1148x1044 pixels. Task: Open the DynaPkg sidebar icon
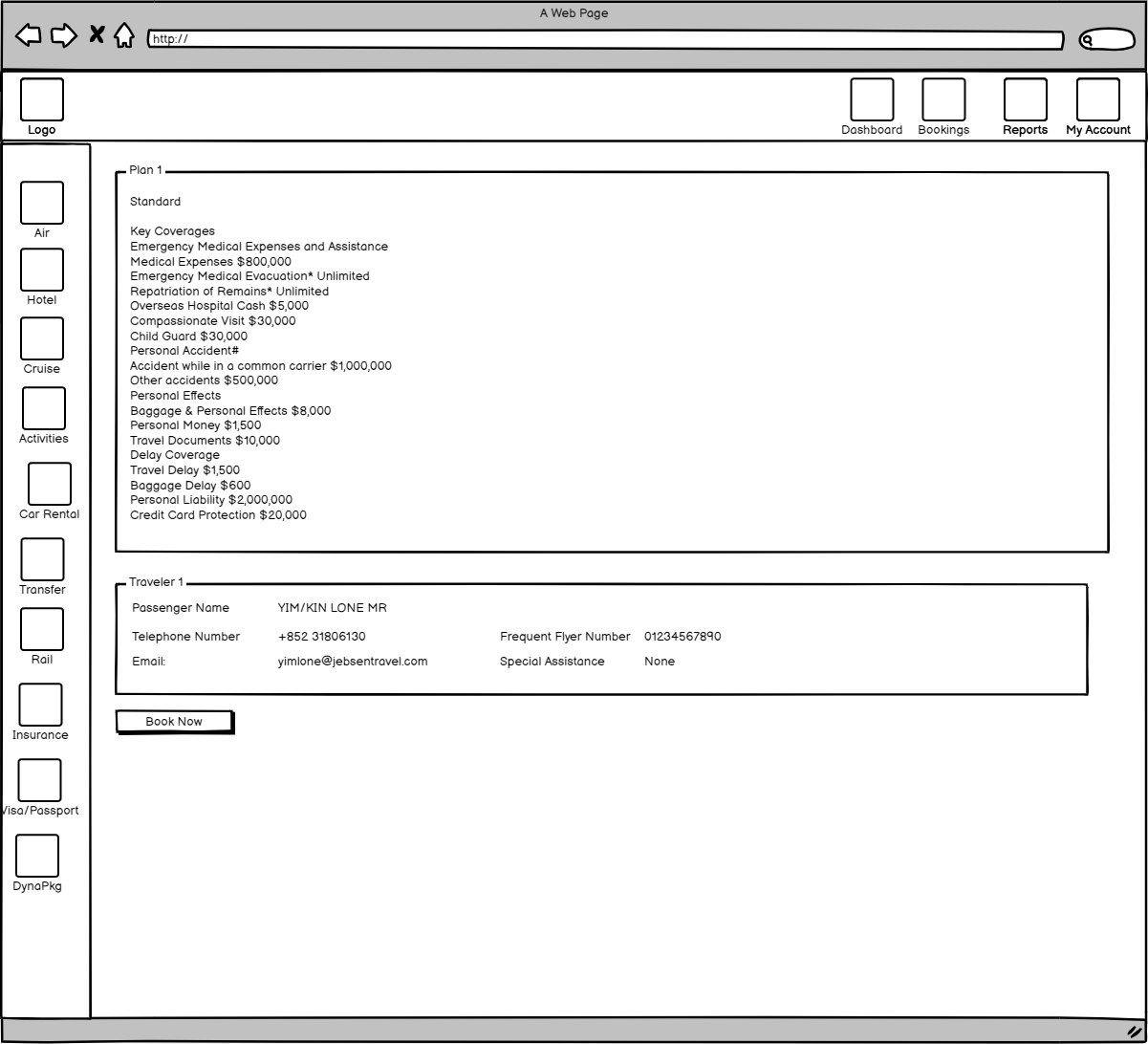(37, 856)
